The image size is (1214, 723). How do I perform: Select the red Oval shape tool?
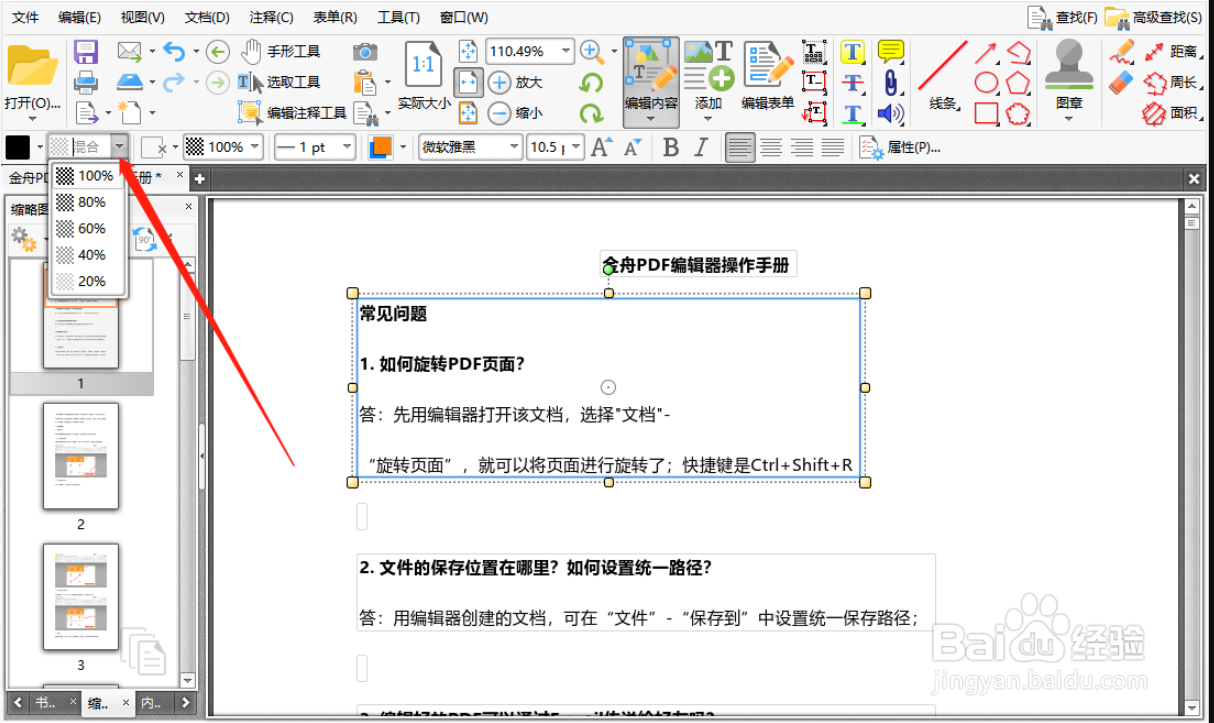(x=986, y=82)
